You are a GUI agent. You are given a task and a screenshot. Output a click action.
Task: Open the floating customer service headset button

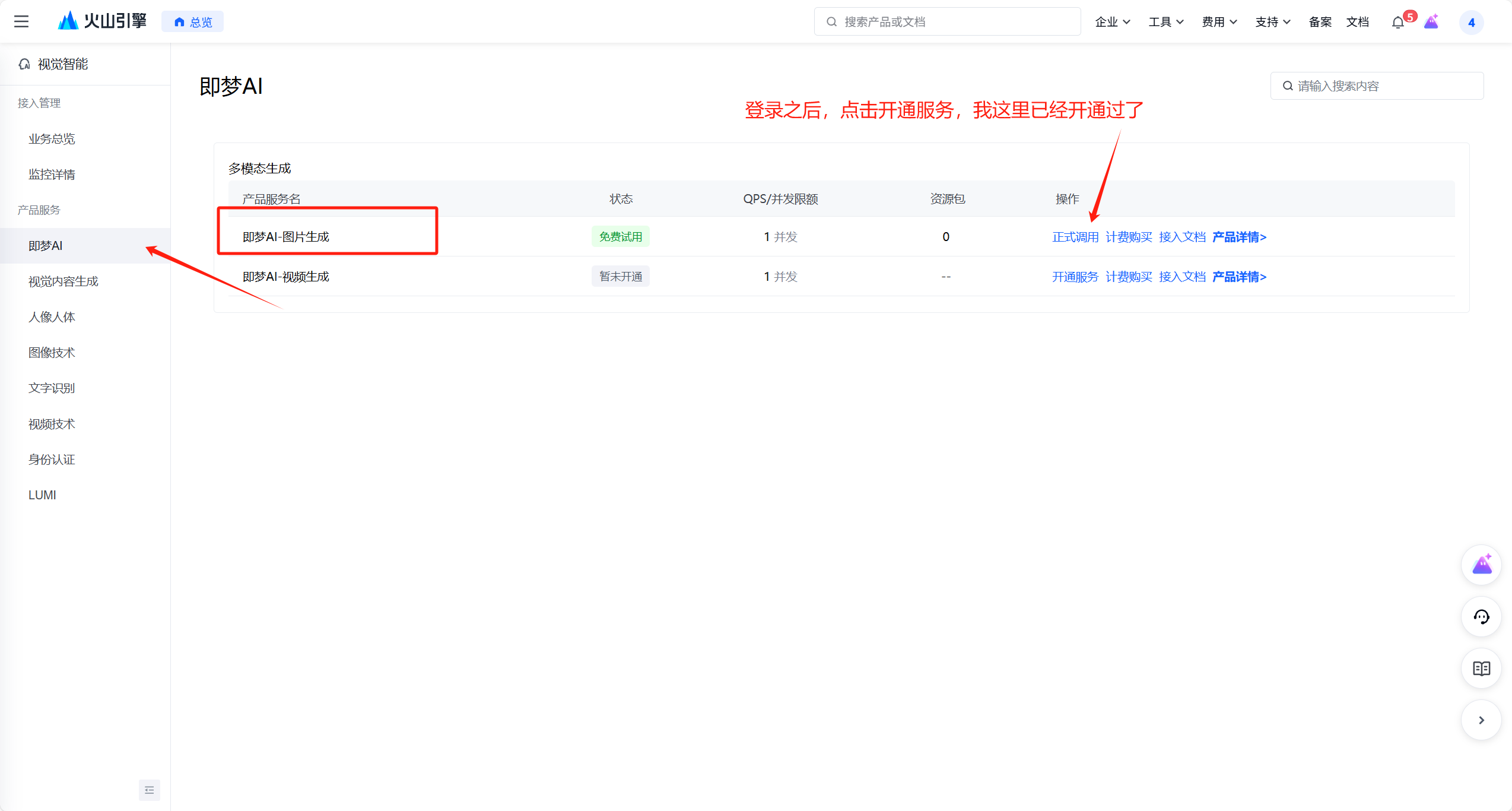[x=1482, y=617]
